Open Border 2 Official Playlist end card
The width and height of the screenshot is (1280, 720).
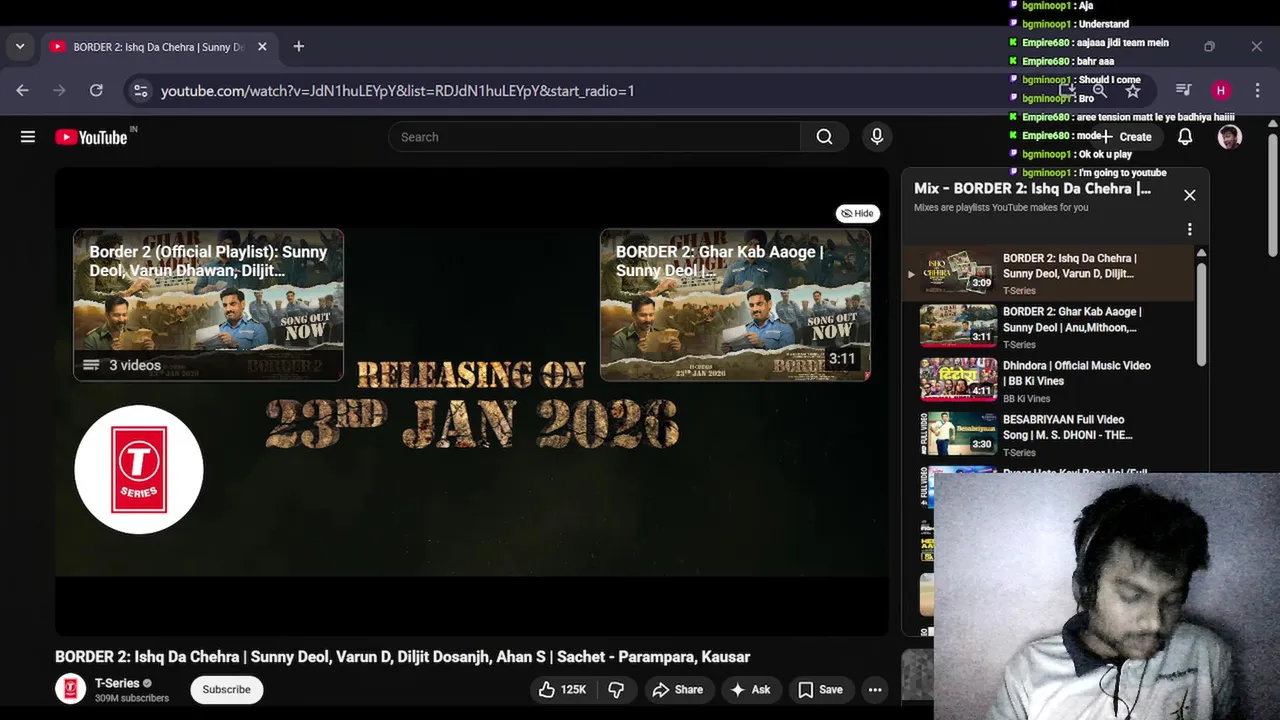208,305
